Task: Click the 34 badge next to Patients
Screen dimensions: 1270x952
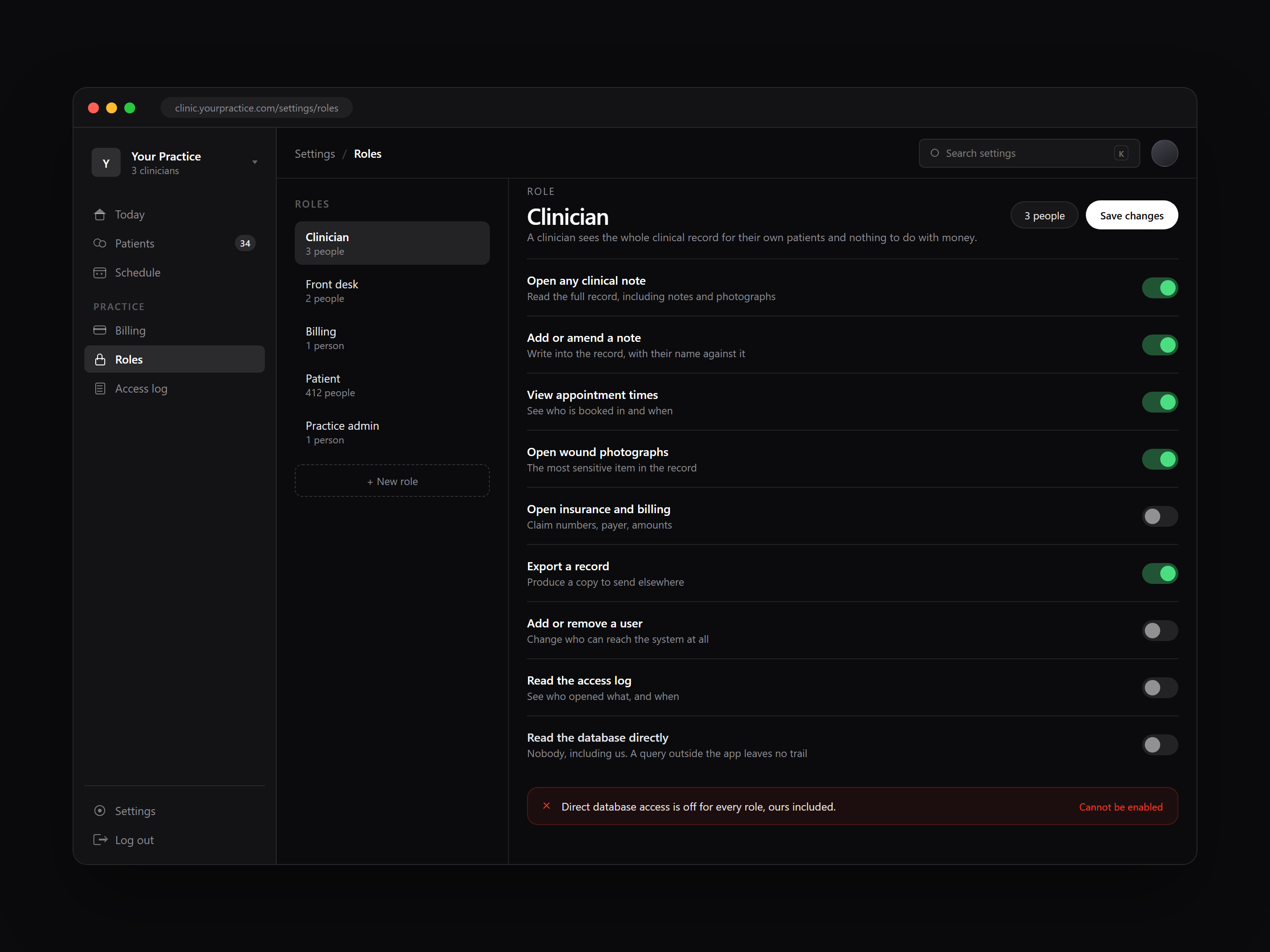Action: [x=245, y=243]
